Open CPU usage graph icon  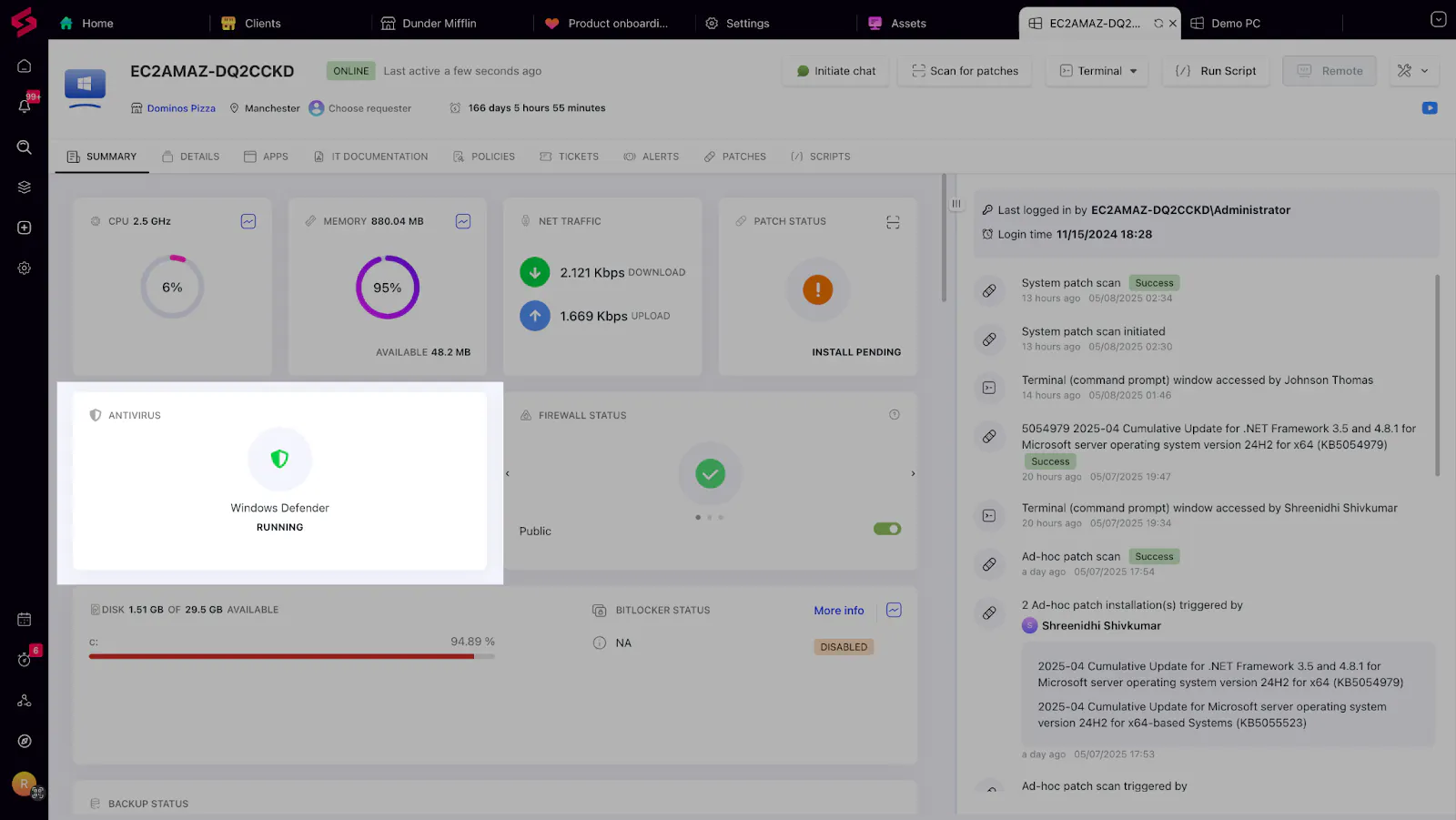point(248,221)
